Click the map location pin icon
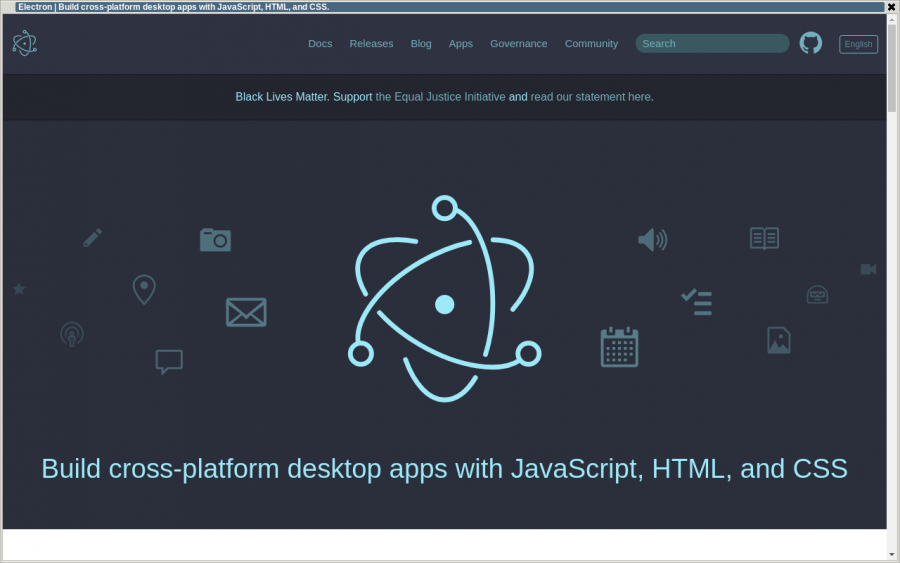The image size is (900, 563). (144, 290)
